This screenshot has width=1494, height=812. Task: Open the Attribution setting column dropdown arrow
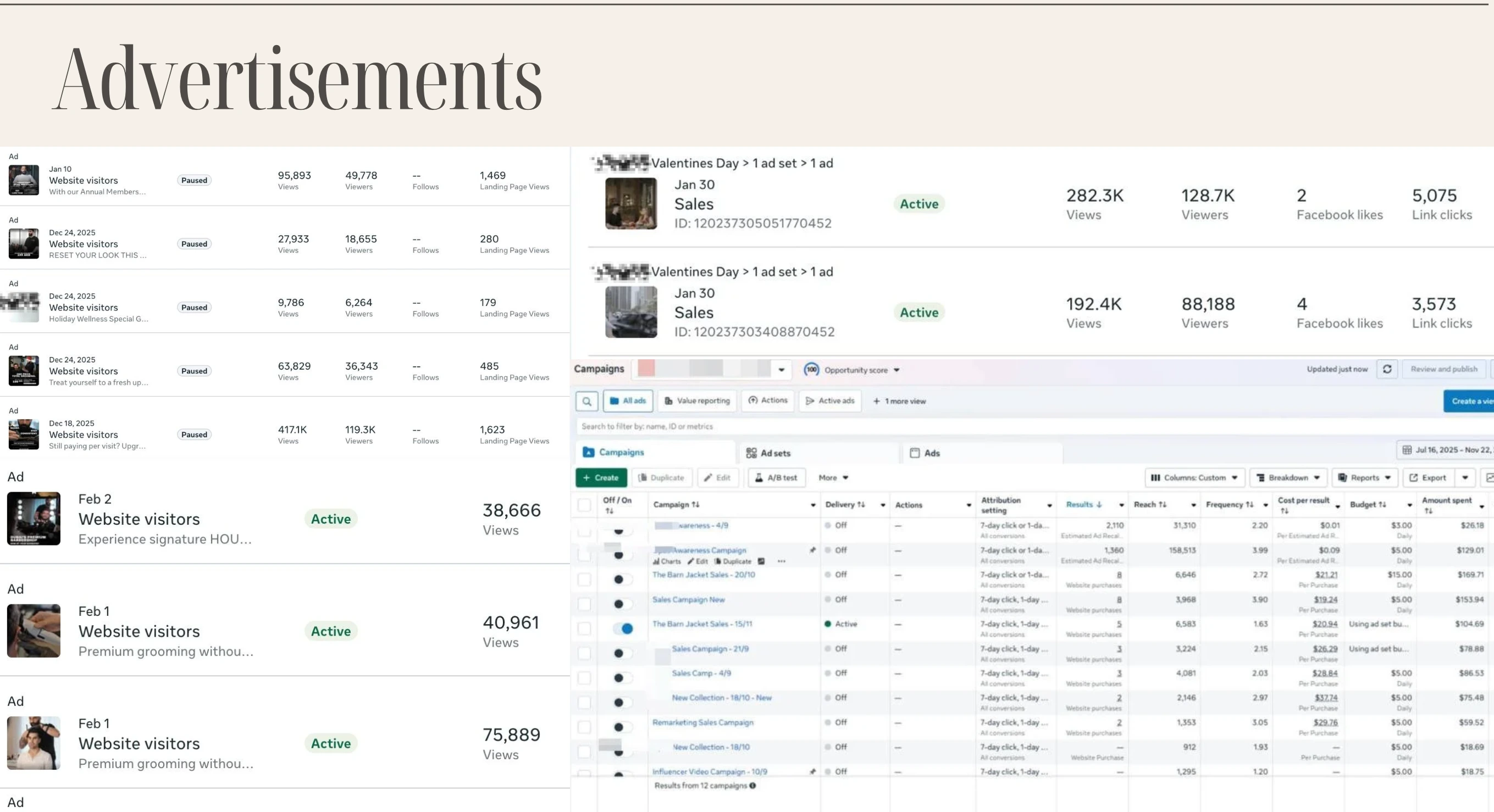pos(1049,505)
